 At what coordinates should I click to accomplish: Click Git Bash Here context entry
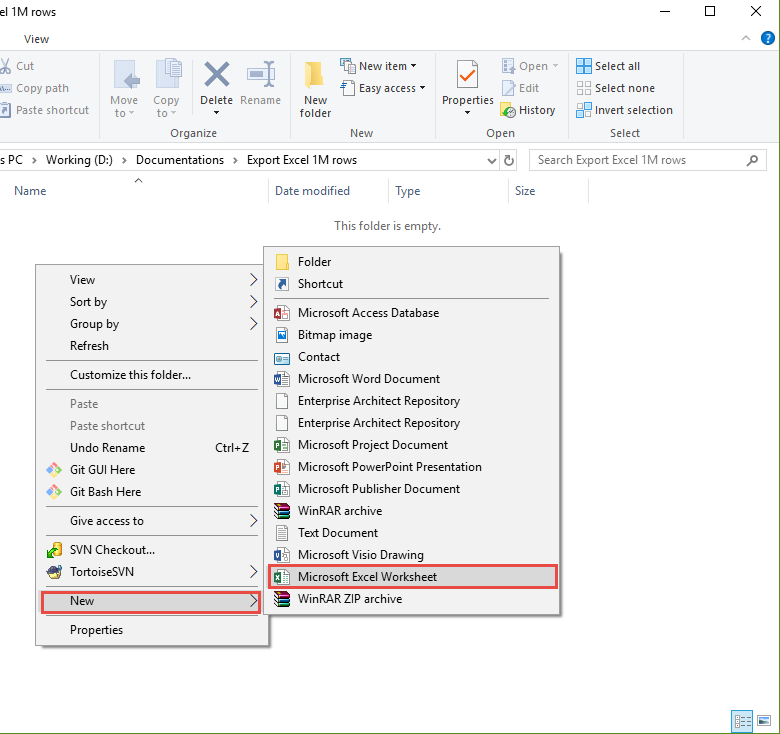coord(105,492)
